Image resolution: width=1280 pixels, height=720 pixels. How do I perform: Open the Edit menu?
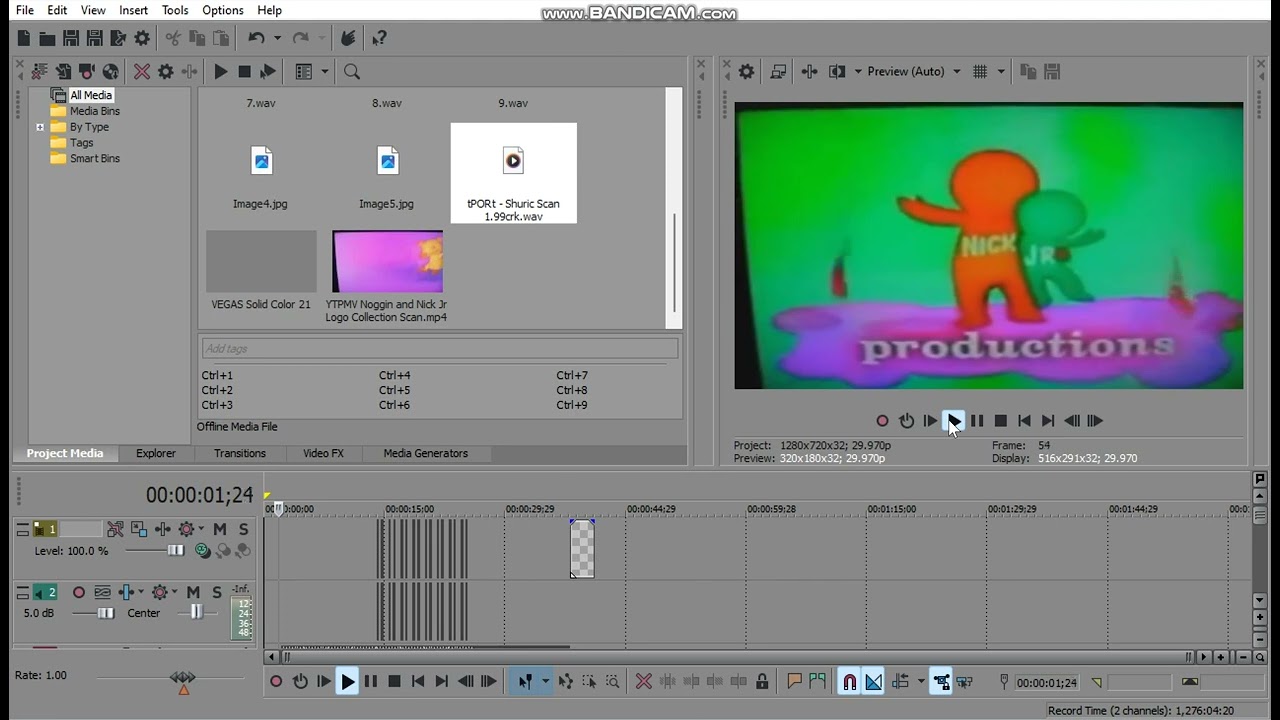[57, 10]
